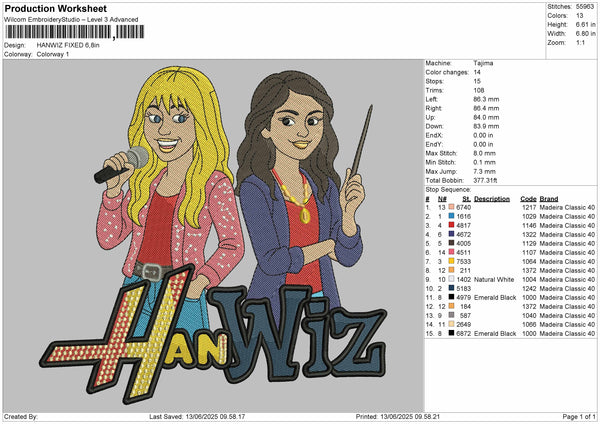Viewport: 600px width, 424px height.
Task: Click the 'St.' column header
Action: click(466, 199)
